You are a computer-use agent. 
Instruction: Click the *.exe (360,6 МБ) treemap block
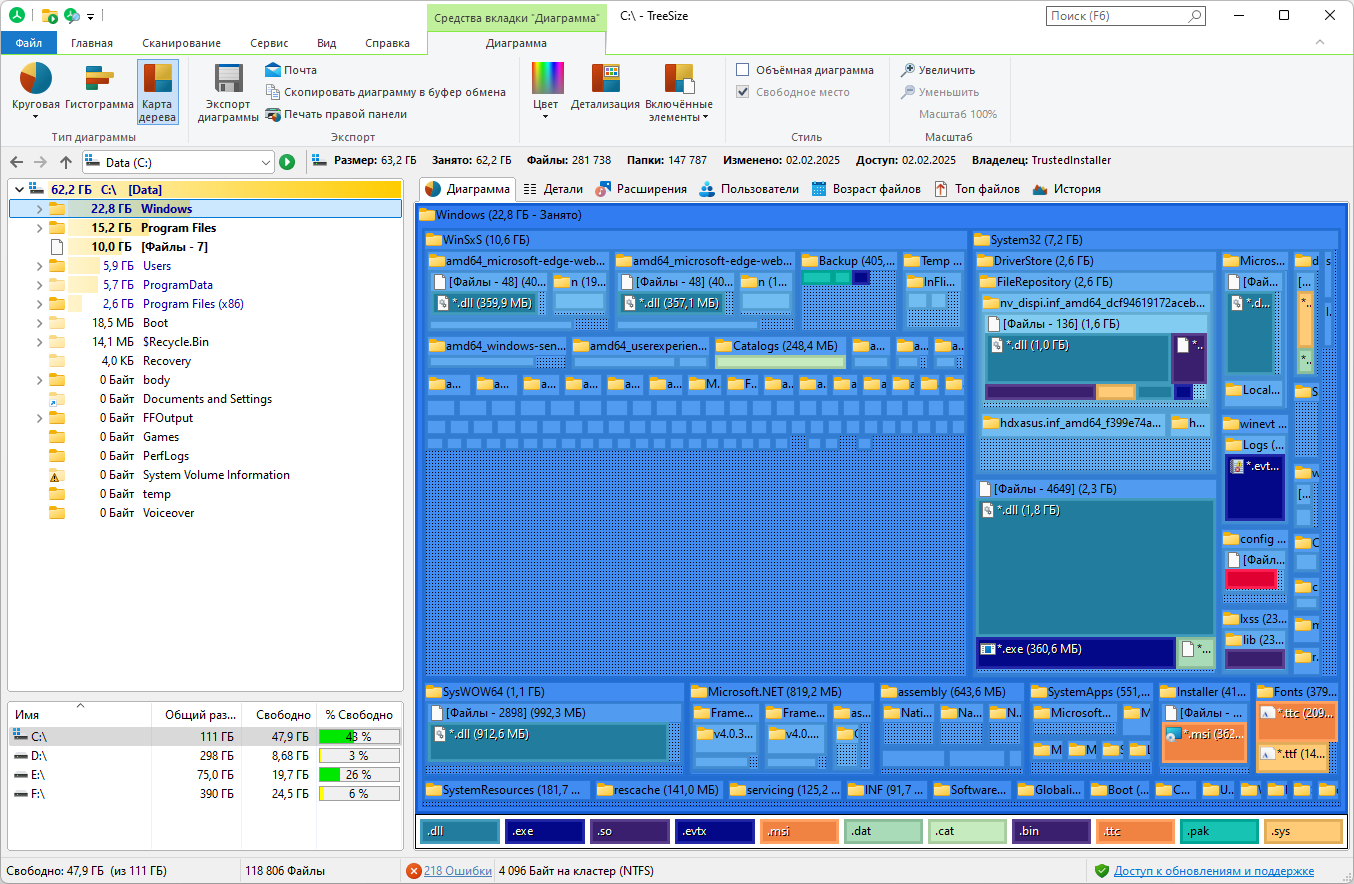click(x=1075, y=652)
